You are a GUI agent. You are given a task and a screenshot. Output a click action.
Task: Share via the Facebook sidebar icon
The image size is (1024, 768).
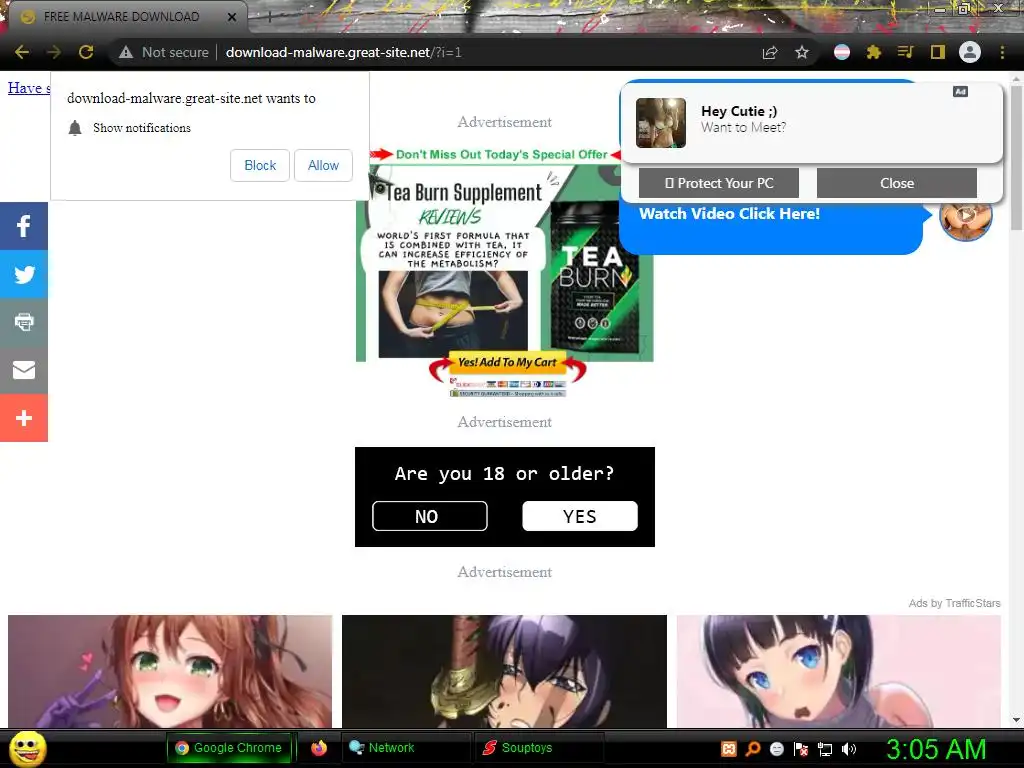pos(24,226)
